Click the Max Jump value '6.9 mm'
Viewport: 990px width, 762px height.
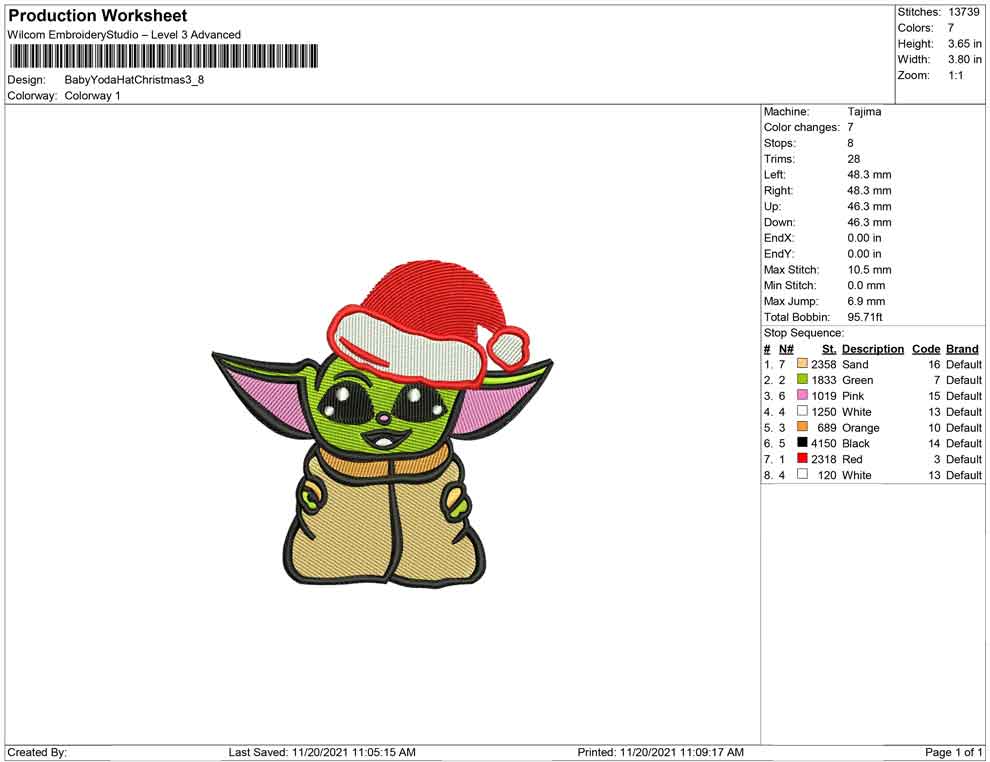tap(866, 301)
